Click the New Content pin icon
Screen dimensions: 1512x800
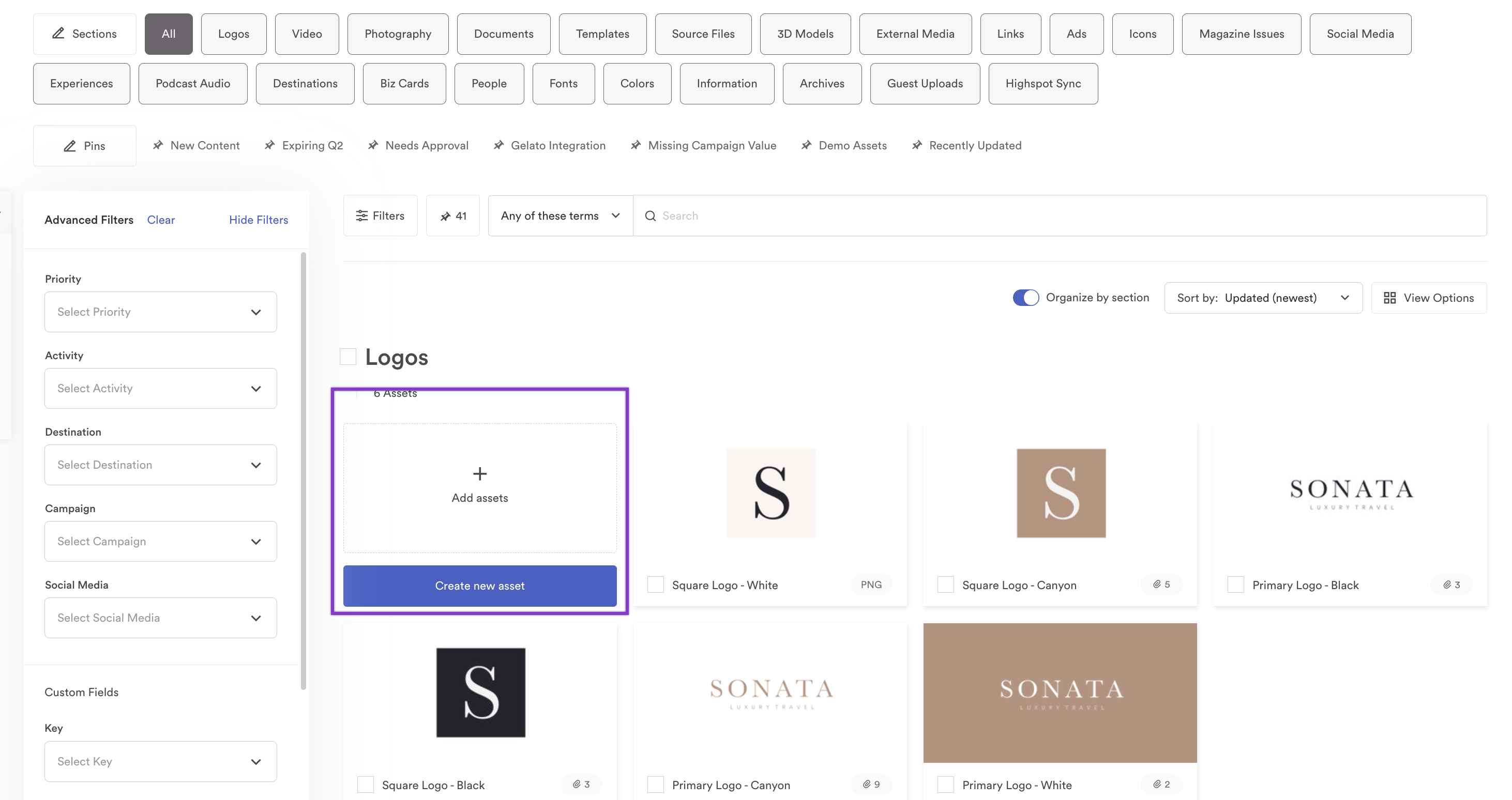click(157, 145)
